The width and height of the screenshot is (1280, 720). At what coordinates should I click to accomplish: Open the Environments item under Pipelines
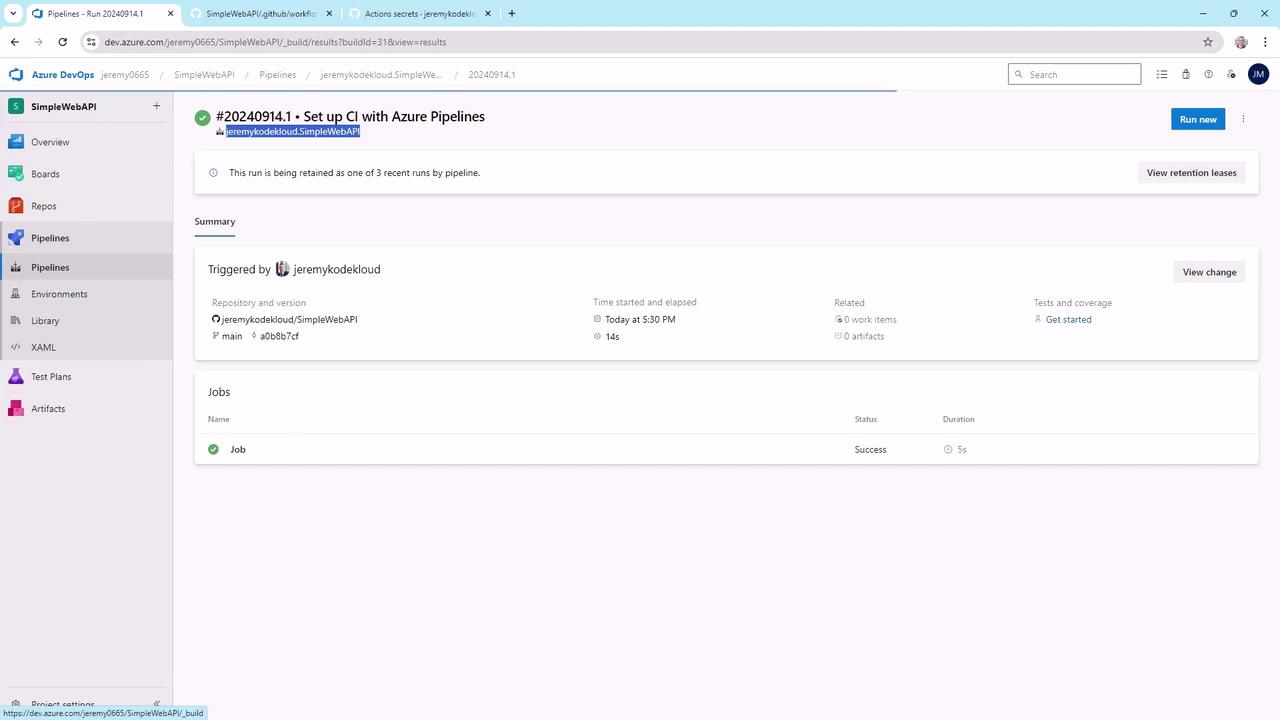click(x=59, y=294)
